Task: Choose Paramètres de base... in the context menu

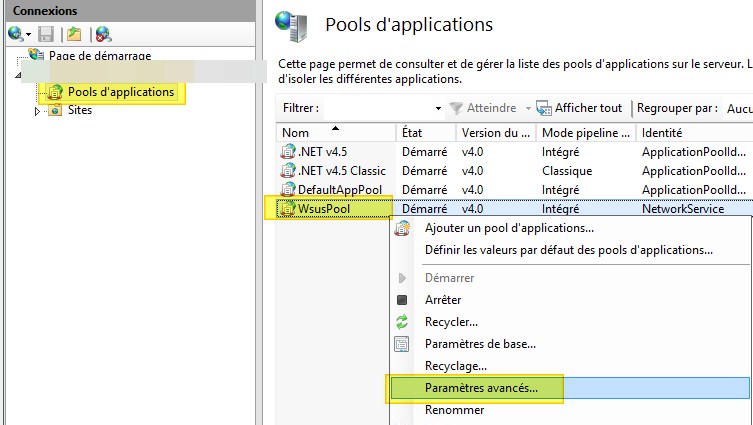Action: coord(480,344)
